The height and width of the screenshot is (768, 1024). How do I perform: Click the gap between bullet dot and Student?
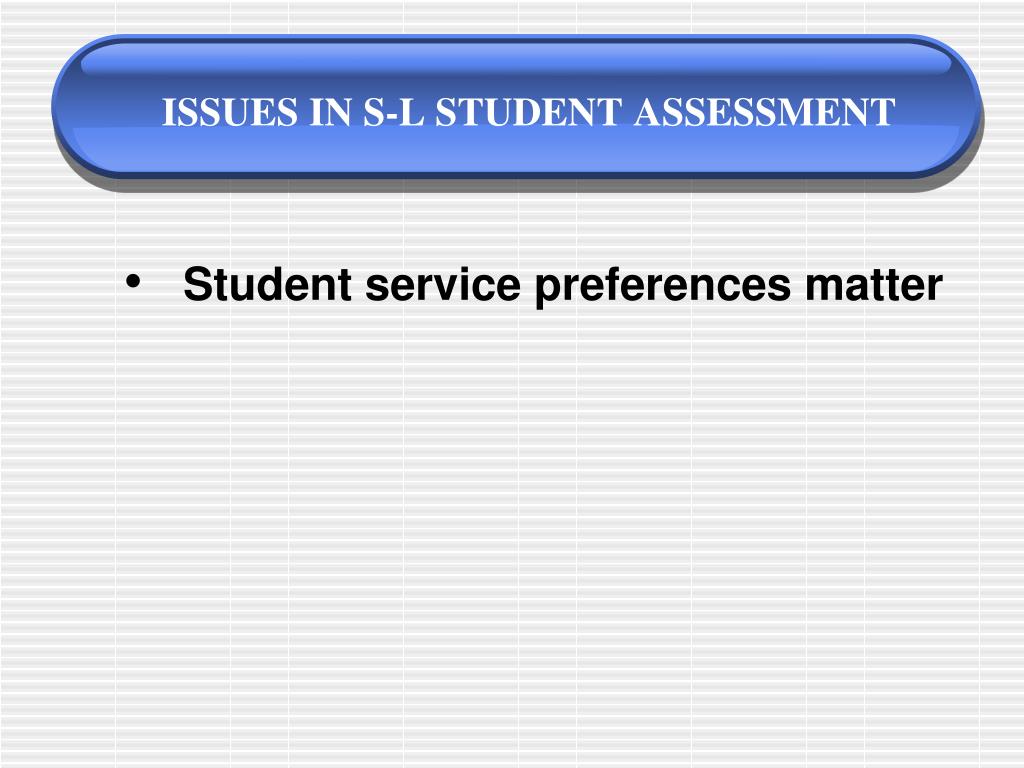click(x=162, y=284)
